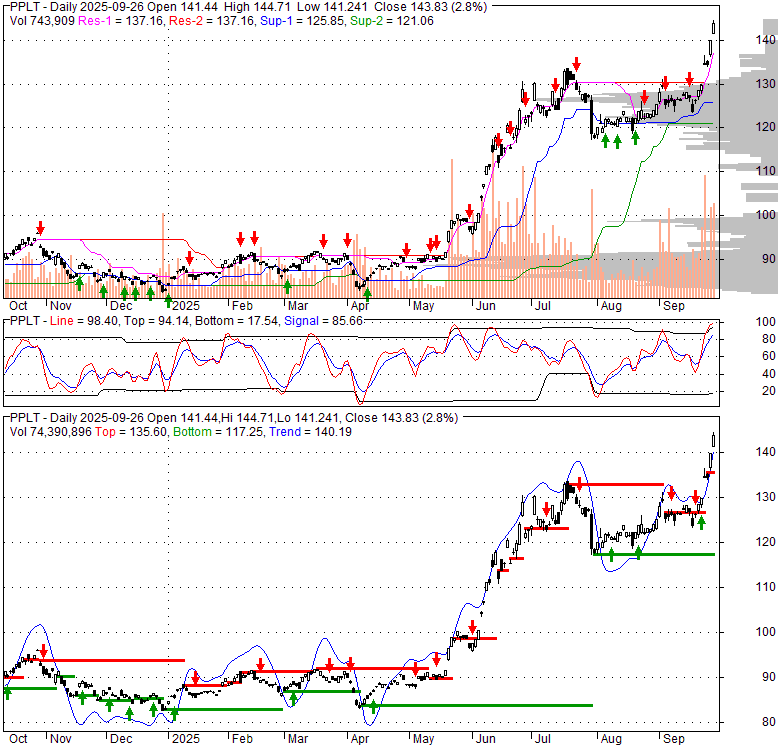Click Jun on top chart time axis

pos(486,306)
